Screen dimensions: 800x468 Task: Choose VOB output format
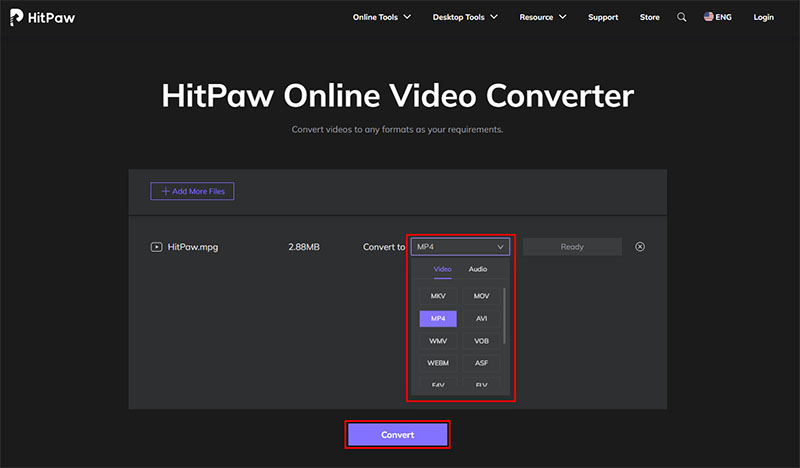pos(481,341)
